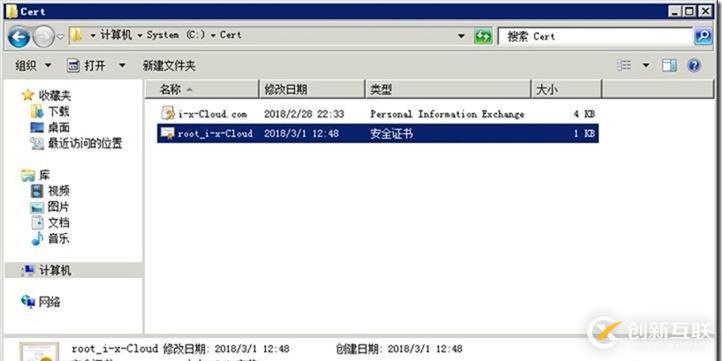Click into the 搜索 Cert search box
The height and width of the screenshot is (361, 722).
[x=595, y=36]
